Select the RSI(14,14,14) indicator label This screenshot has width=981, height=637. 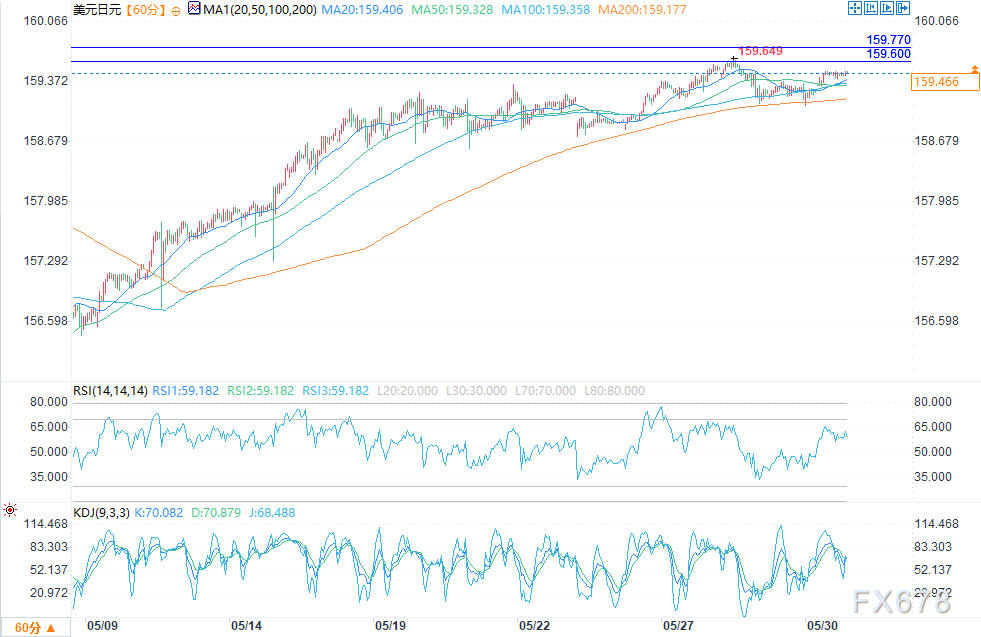pos(110,390)
